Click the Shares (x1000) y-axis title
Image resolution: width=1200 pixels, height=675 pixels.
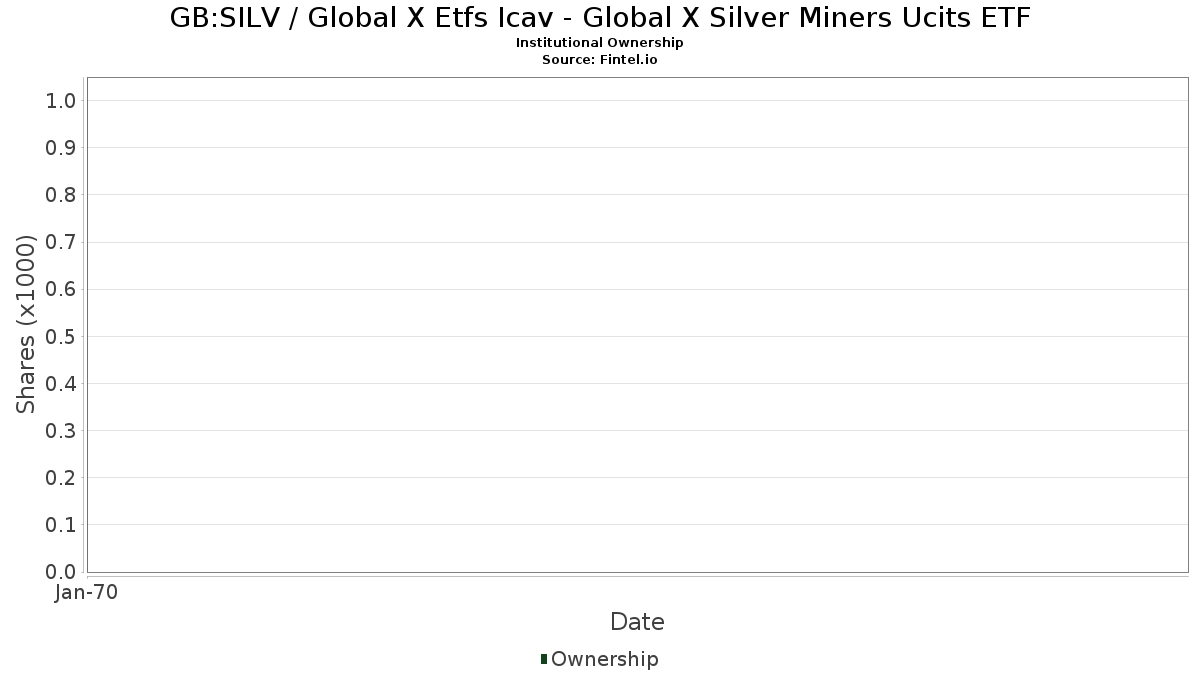(x=26, y=325)
